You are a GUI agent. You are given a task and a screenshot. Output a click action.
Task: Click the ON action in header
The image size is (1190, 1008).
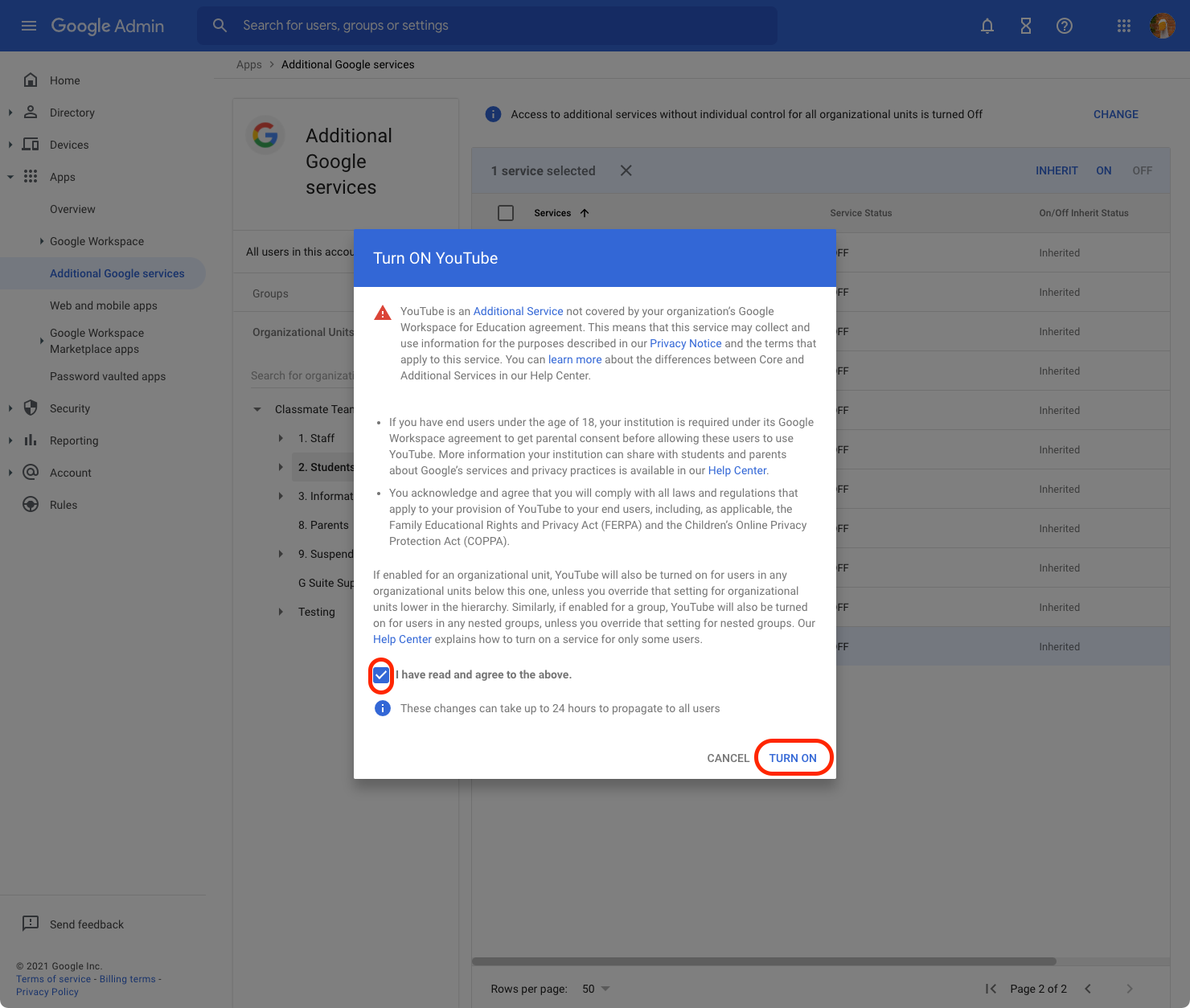[x=1104, y=170]
